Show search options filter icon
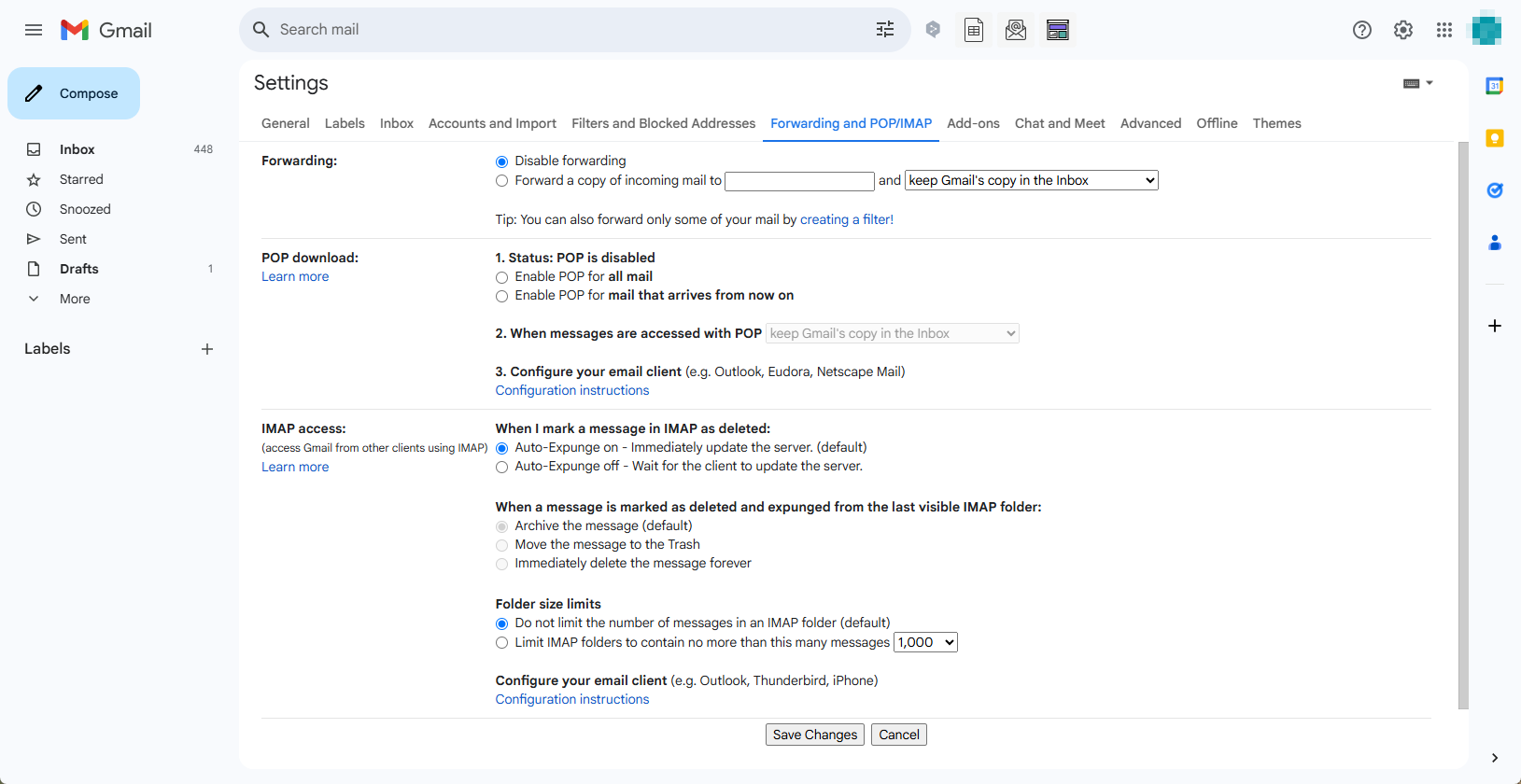The width and height of the screenshot is (1521, 784). coord(885,30)
